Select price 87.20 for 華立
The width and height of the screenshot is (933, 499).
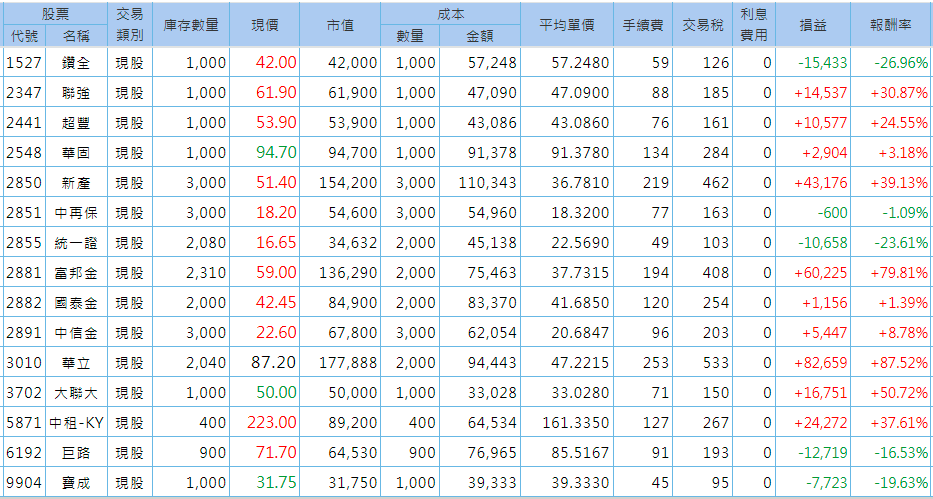click(x=274, y=363)
